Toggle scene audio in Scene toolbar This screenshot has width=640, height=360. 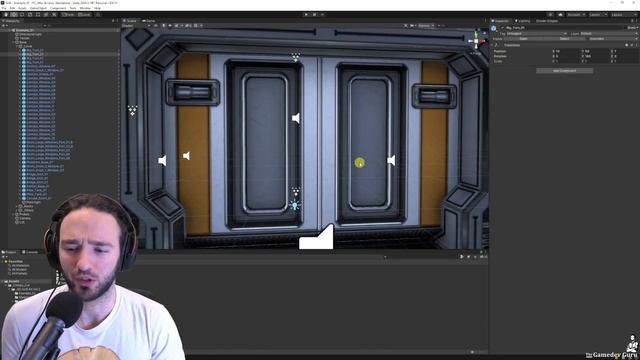click(170, 26)
